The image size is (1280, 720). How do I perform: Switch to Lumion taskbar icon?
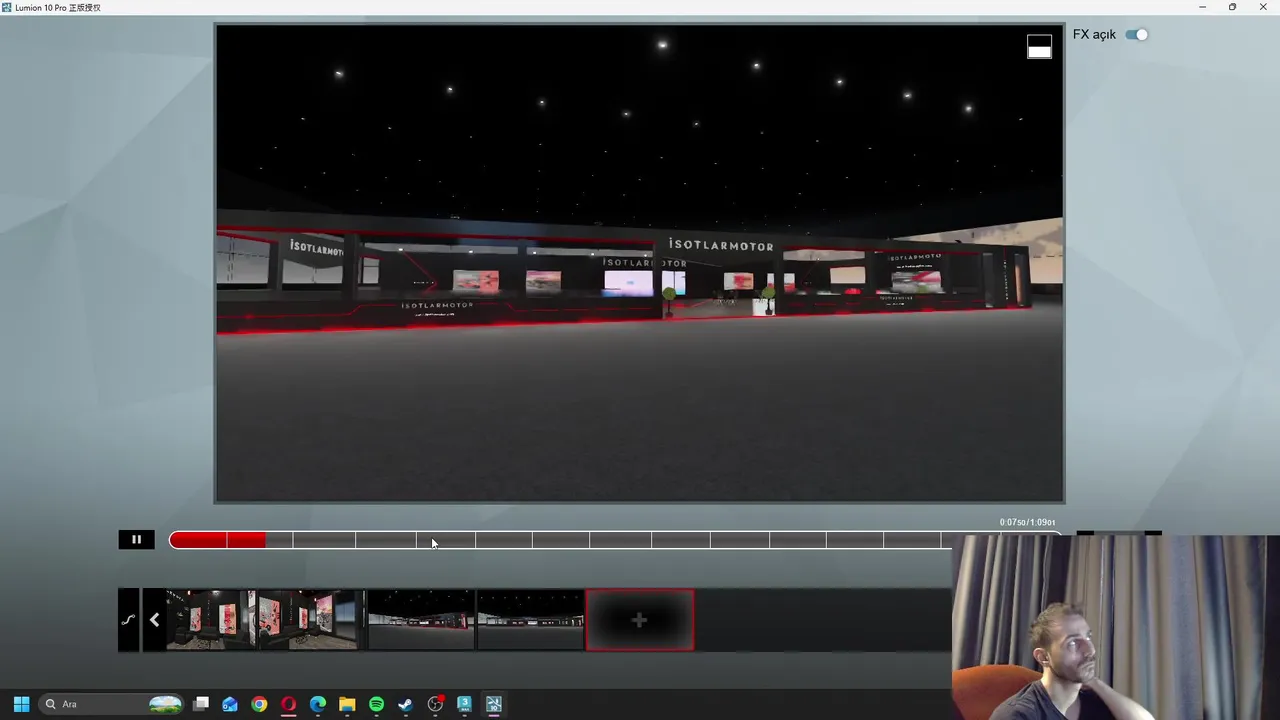coord(493,704)
